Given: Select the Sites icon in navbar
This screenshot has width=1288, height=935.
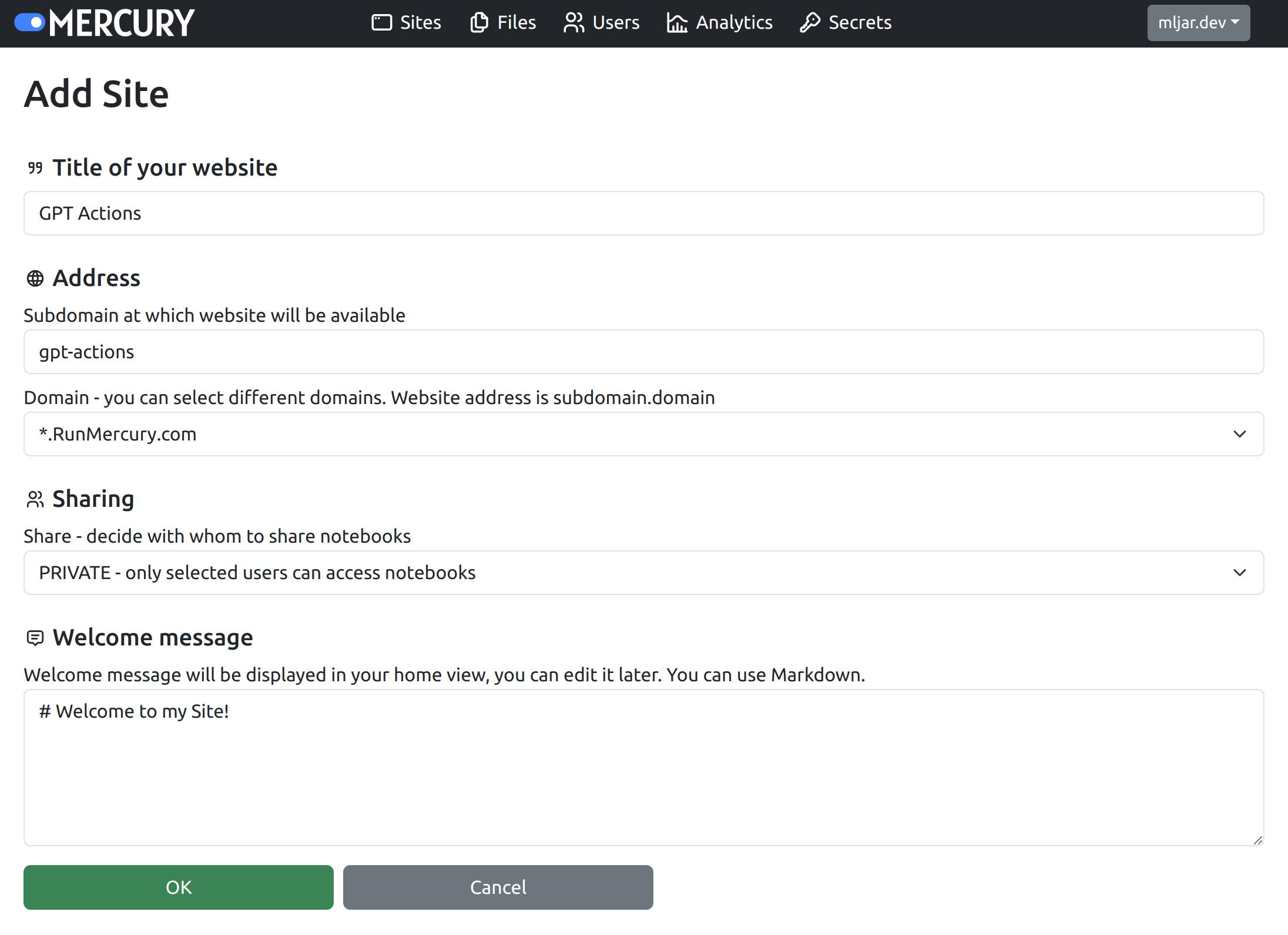Looking at the screenshot, I should [x=381, y=22].
